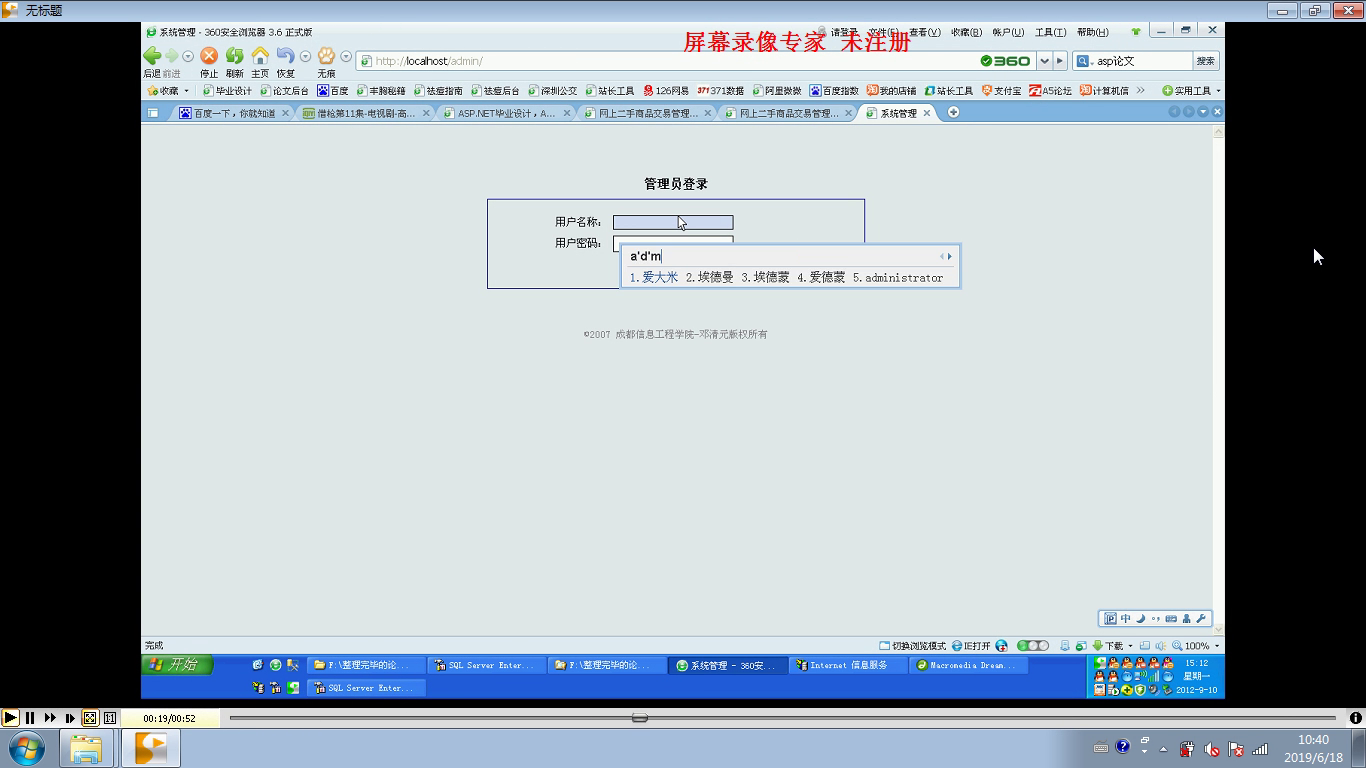Click the restore (恢复) undo arrow

(x=286, y=56)
